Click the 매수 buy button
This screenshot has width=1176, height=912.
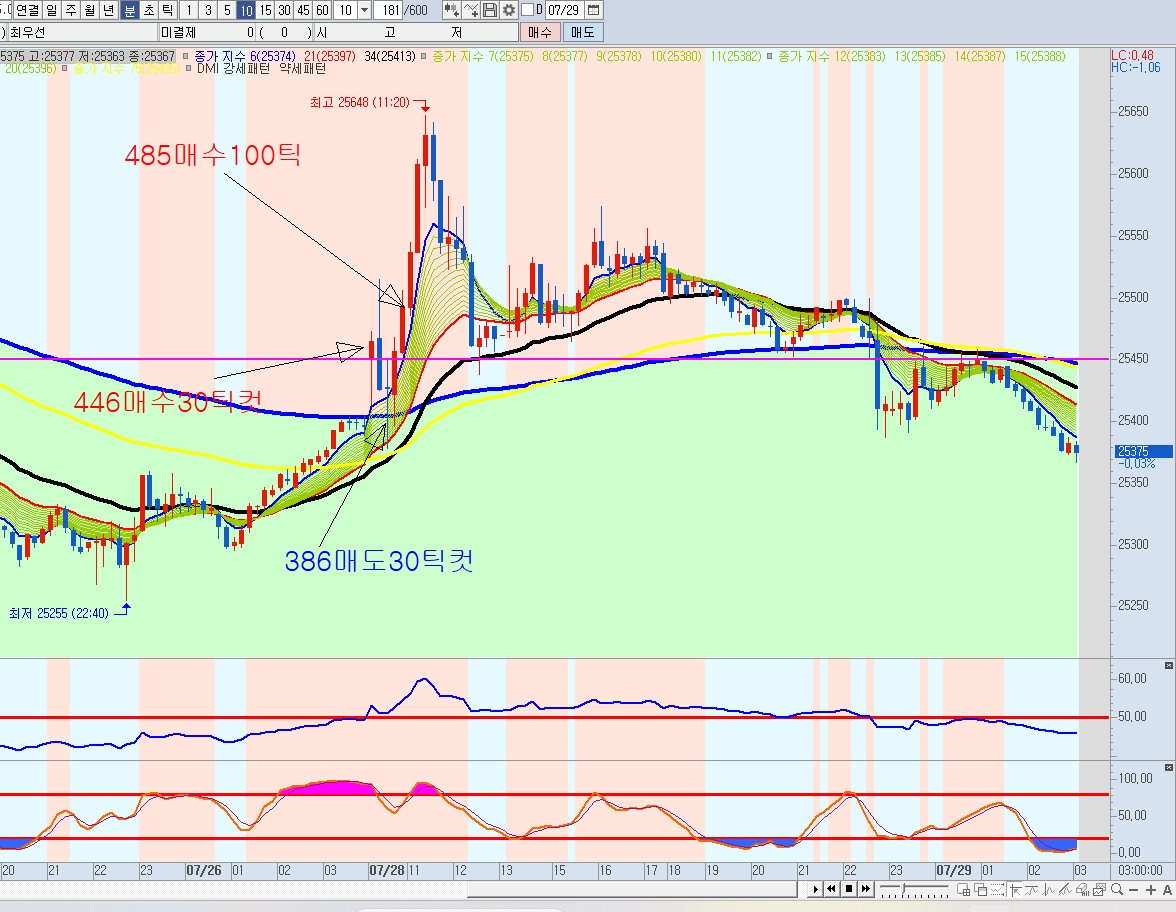click(x=539, y=32)
